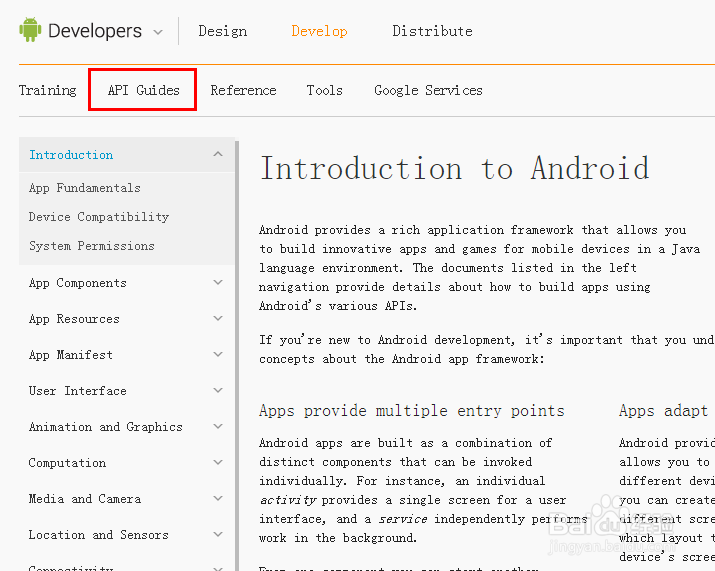
Task: Open the Developers site dropdown arrow
Action: pyautogui.click(x=158, y=32)
